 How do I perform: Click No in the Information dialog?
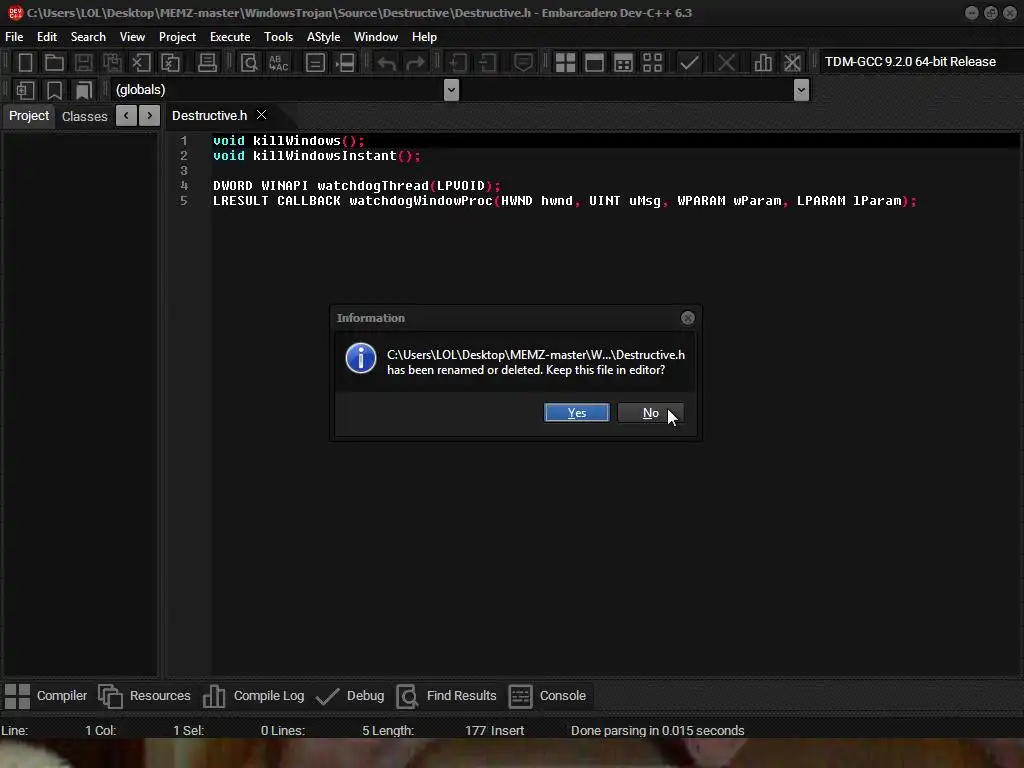[x=650, y=413]
